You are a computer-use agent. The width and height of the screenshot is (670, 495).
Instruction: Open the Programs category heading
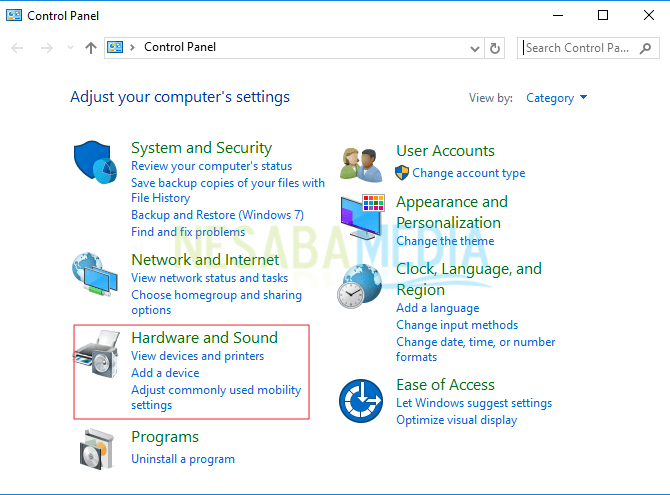click(x=165, y=437)
